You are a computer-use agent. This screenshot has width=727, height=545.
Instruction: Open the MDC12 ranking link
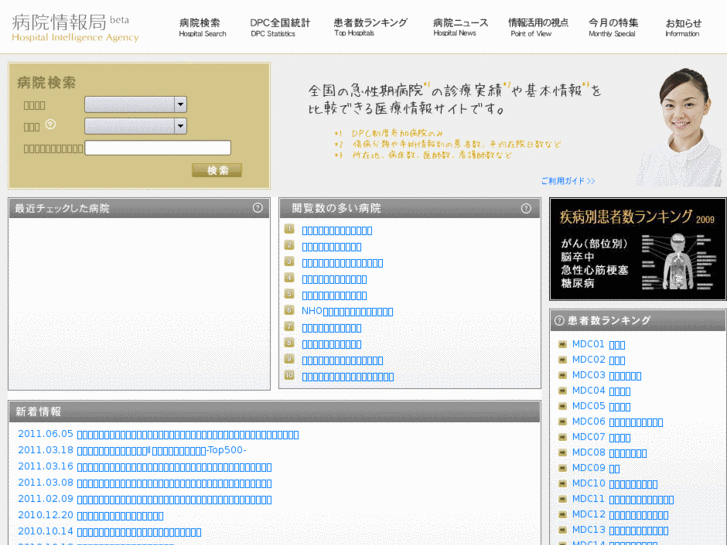pyautogui.click(x=620, y=514)
